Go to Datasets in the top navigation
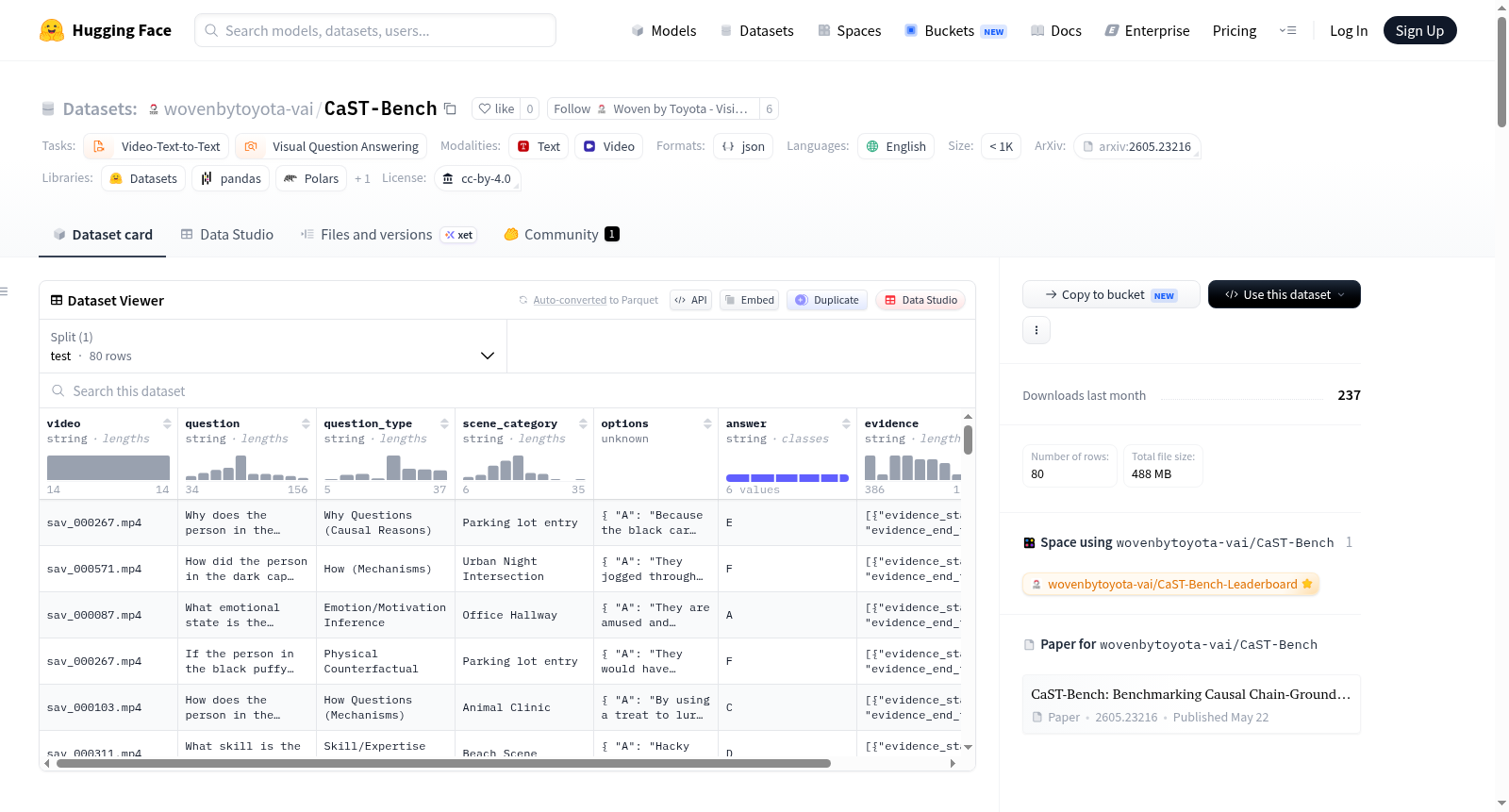The width and height of the screenshot is (1509, 812). point(756,31)
